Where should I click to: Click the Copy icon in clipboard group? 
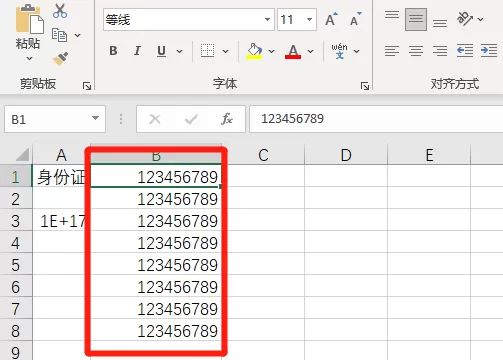click(60, 35)
